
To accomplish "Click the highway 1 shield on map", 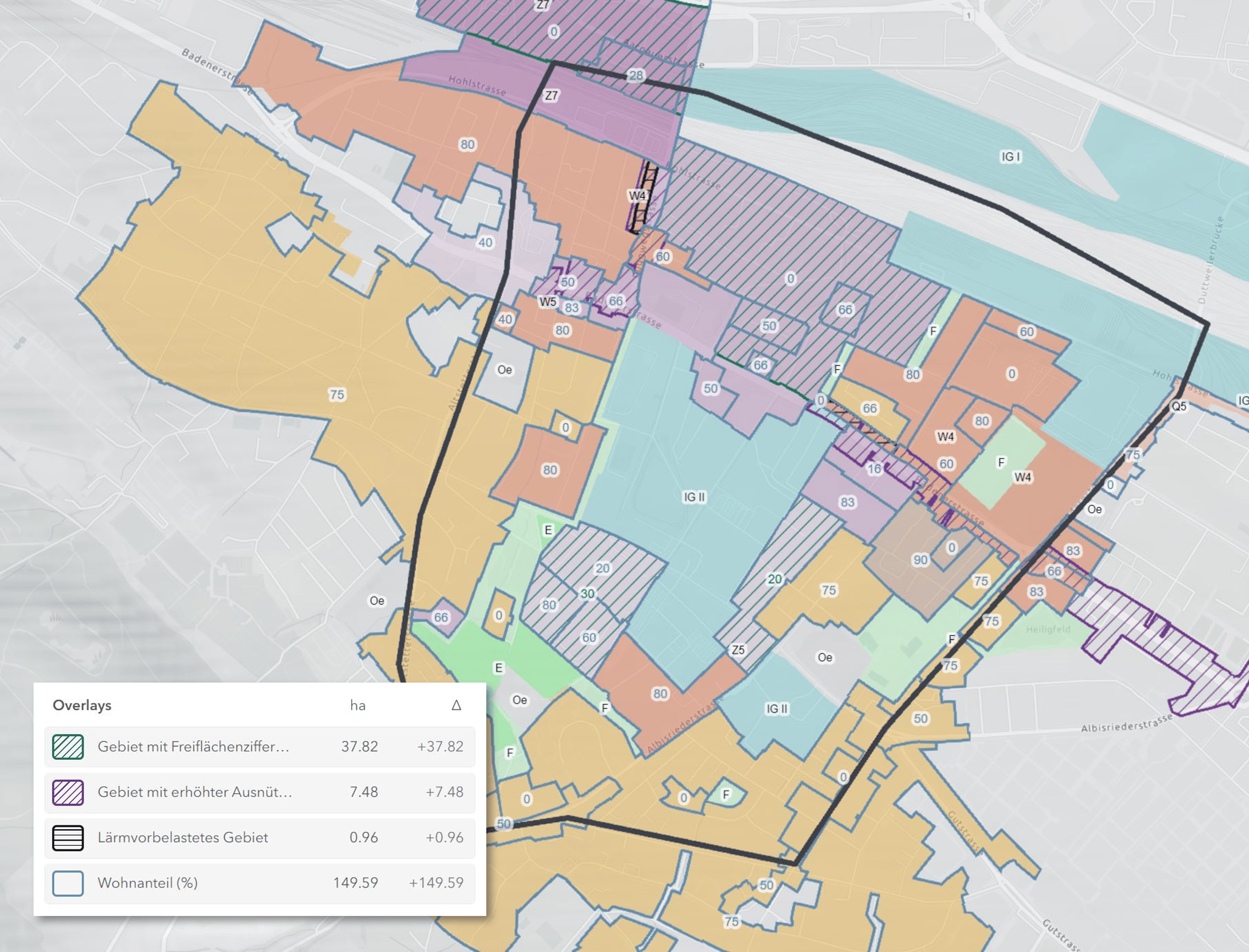I will [969, 16].
